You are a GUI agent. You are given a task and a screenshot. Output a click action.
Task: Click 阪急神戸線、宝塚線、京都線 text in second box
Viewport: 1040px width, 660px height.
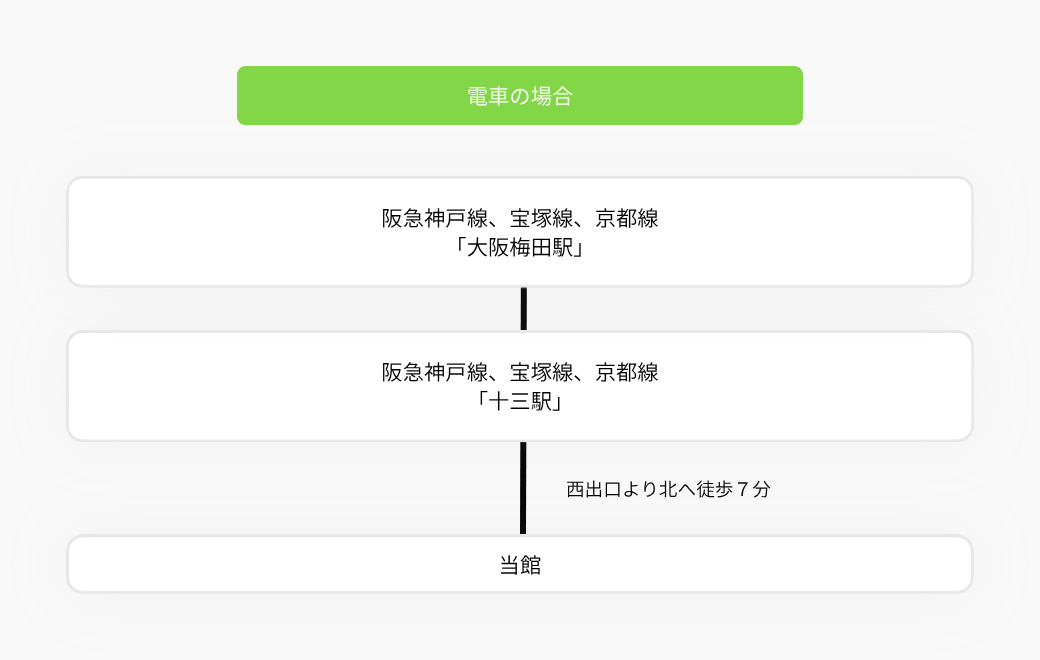pos(520,372)
